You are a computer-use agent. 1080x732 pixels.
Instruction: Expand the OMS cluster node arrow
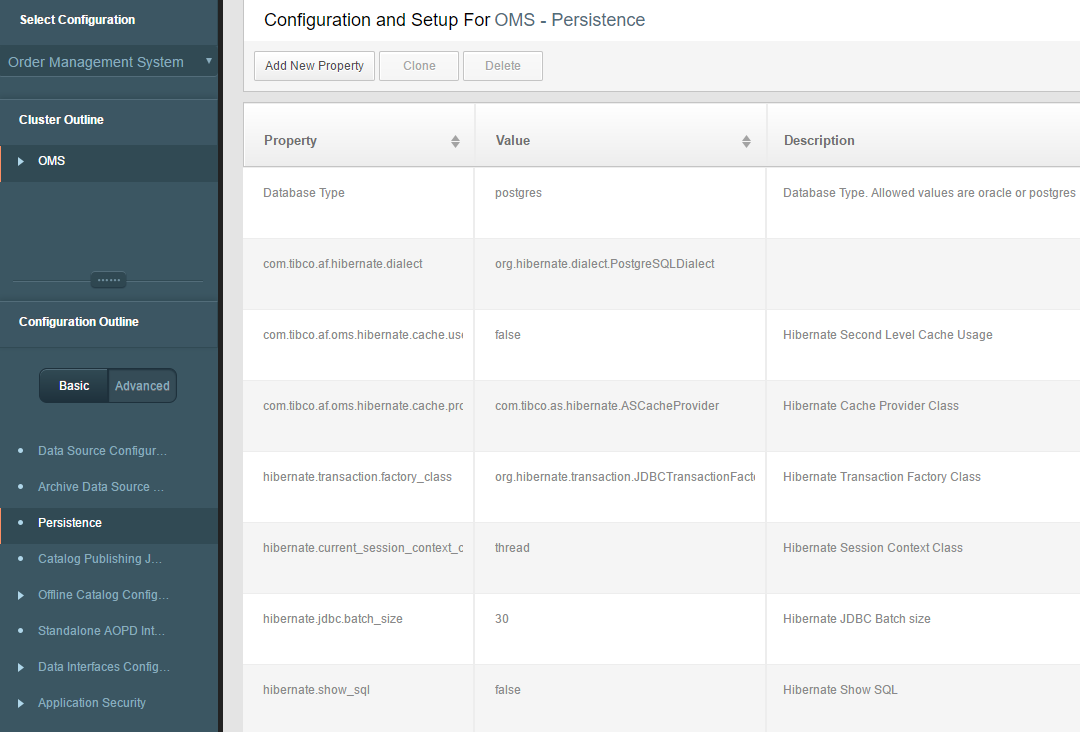pyautogui.click(x=21, y=161)
